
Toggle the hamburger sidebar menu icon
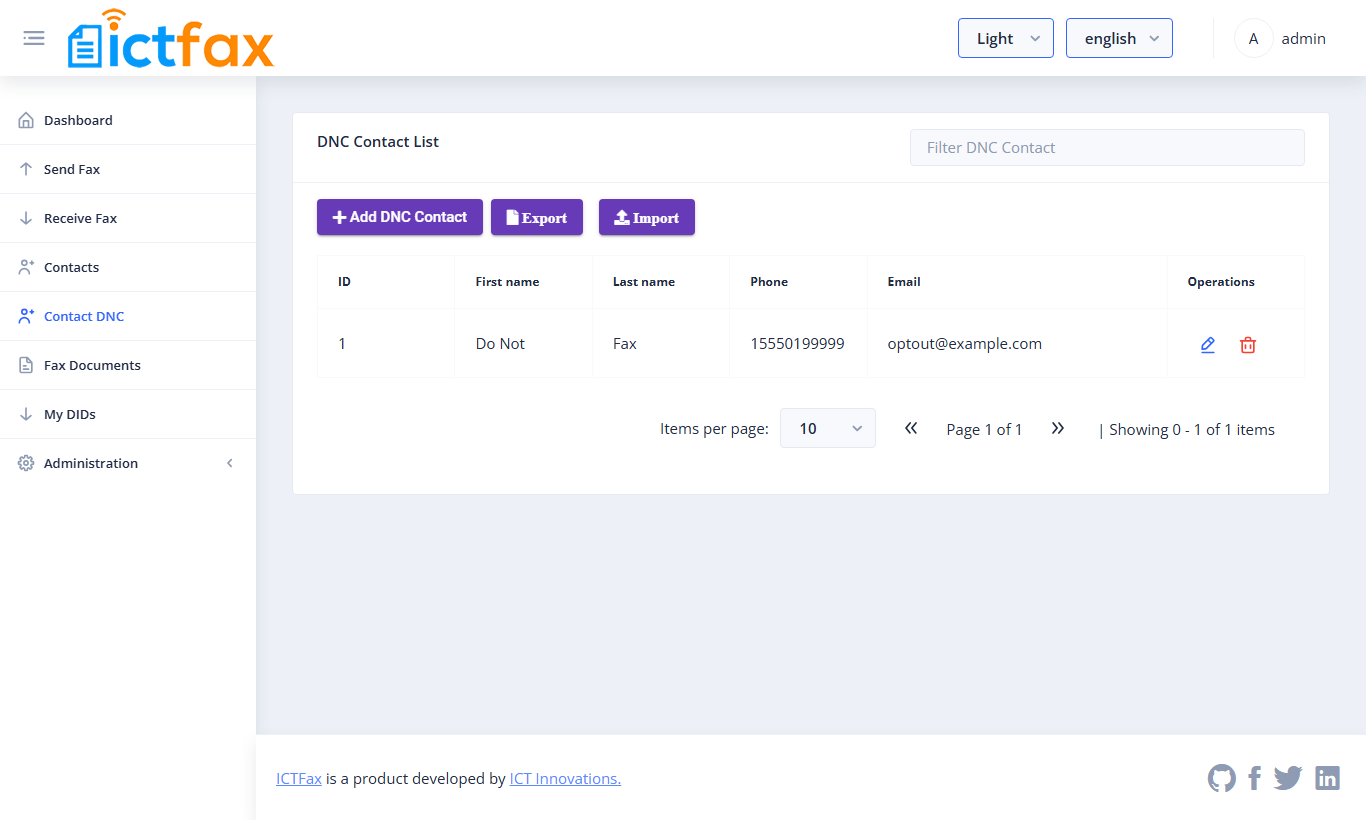point(34,38)
